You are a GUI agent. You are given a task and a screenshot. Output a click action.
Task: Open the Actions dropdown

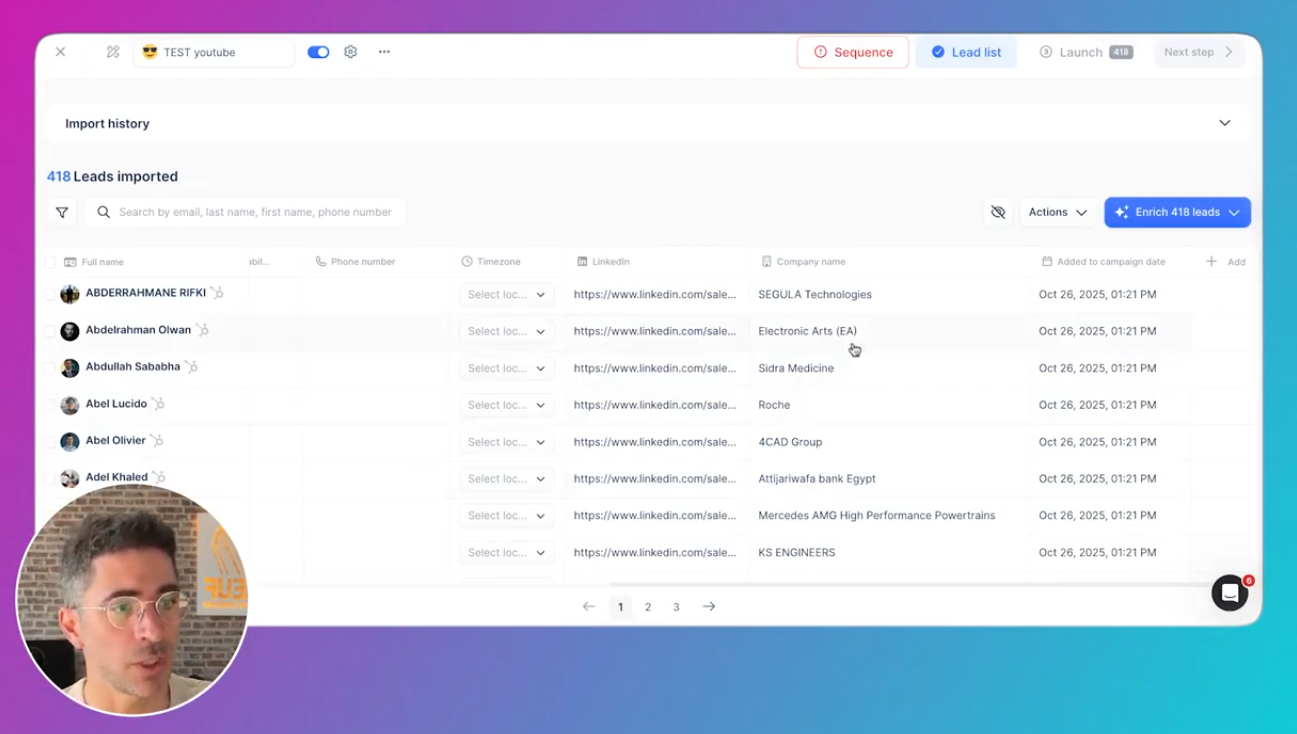point(1058,212)
